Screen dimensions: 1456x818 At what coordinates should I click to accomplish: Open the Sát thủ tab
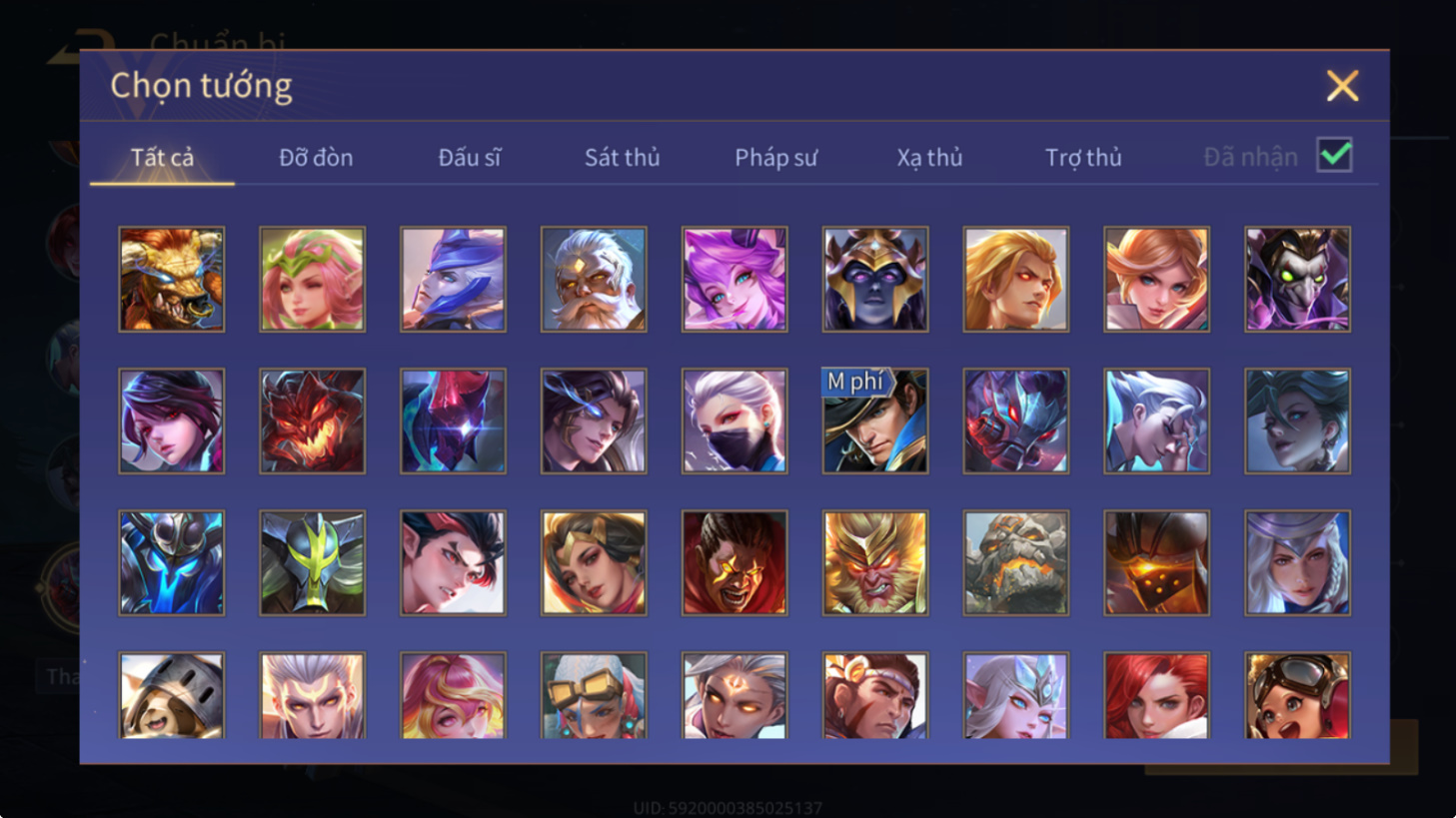point(623,157)
